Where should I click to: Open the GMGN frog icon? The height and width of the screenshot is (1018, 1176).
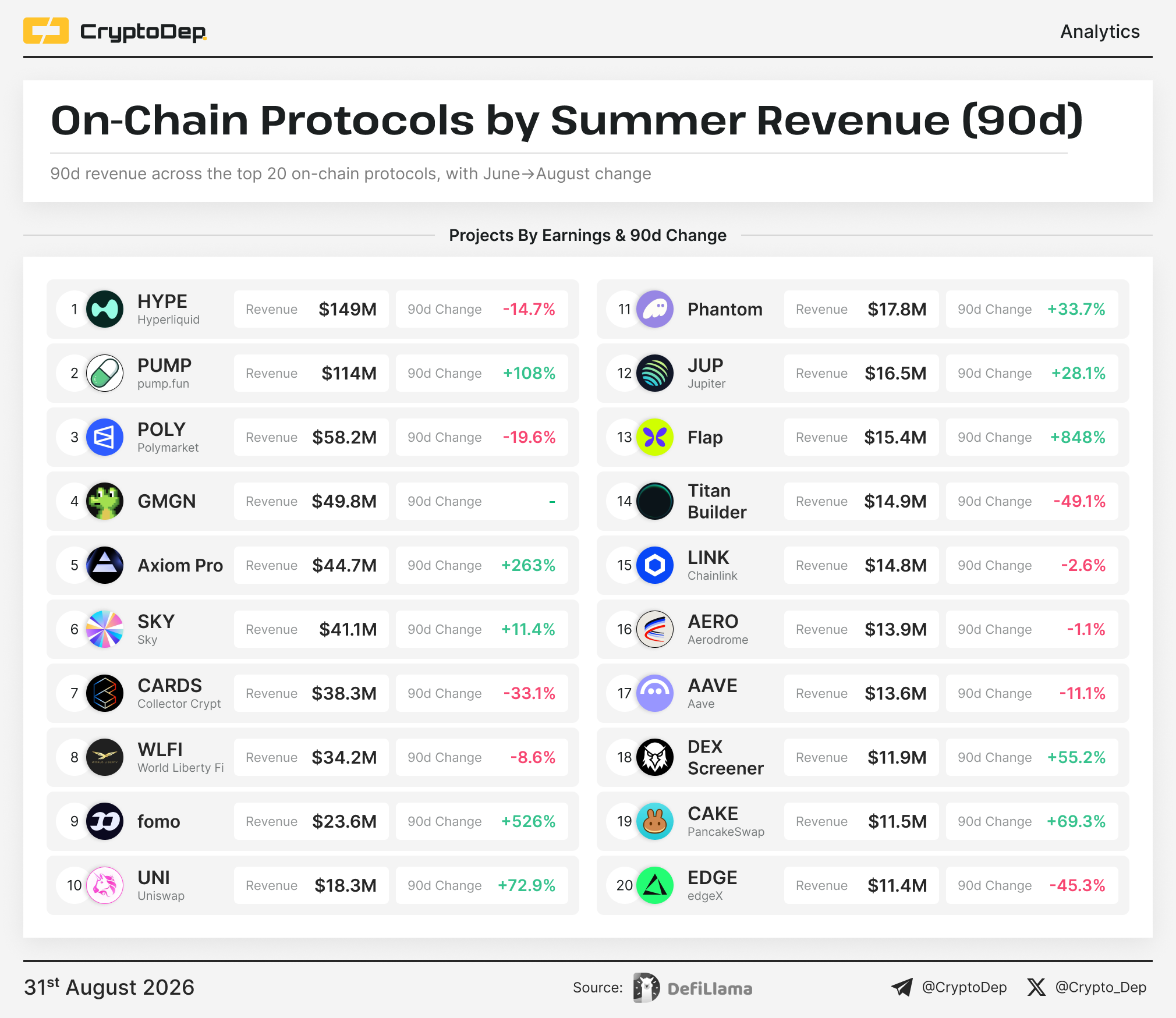[105, 501]
